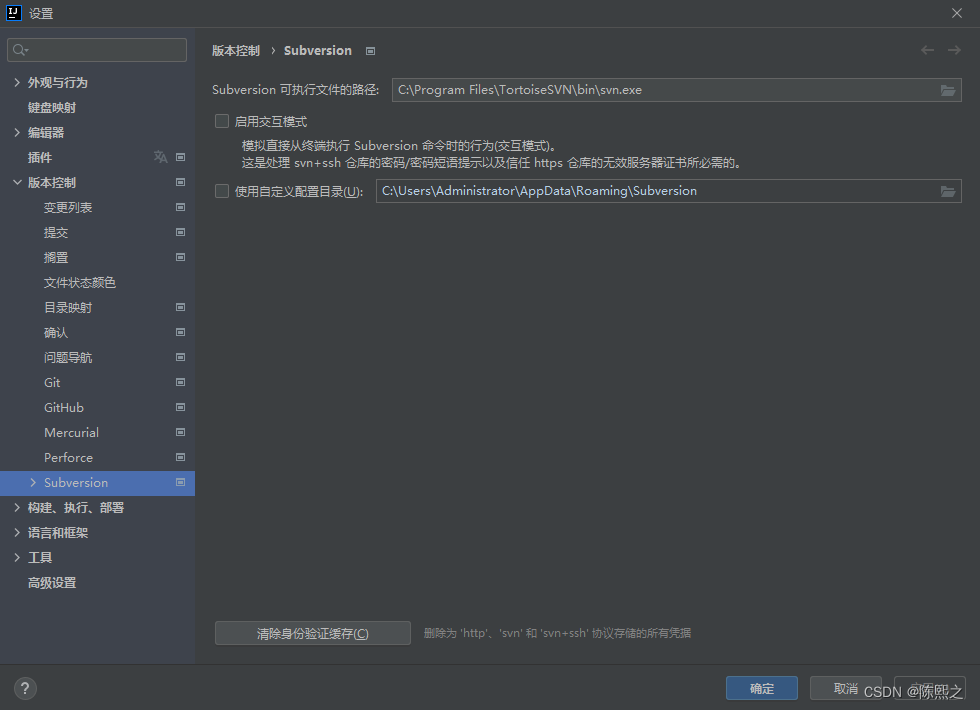Open 版本控制 from the breadcrumb

(236, 50)
